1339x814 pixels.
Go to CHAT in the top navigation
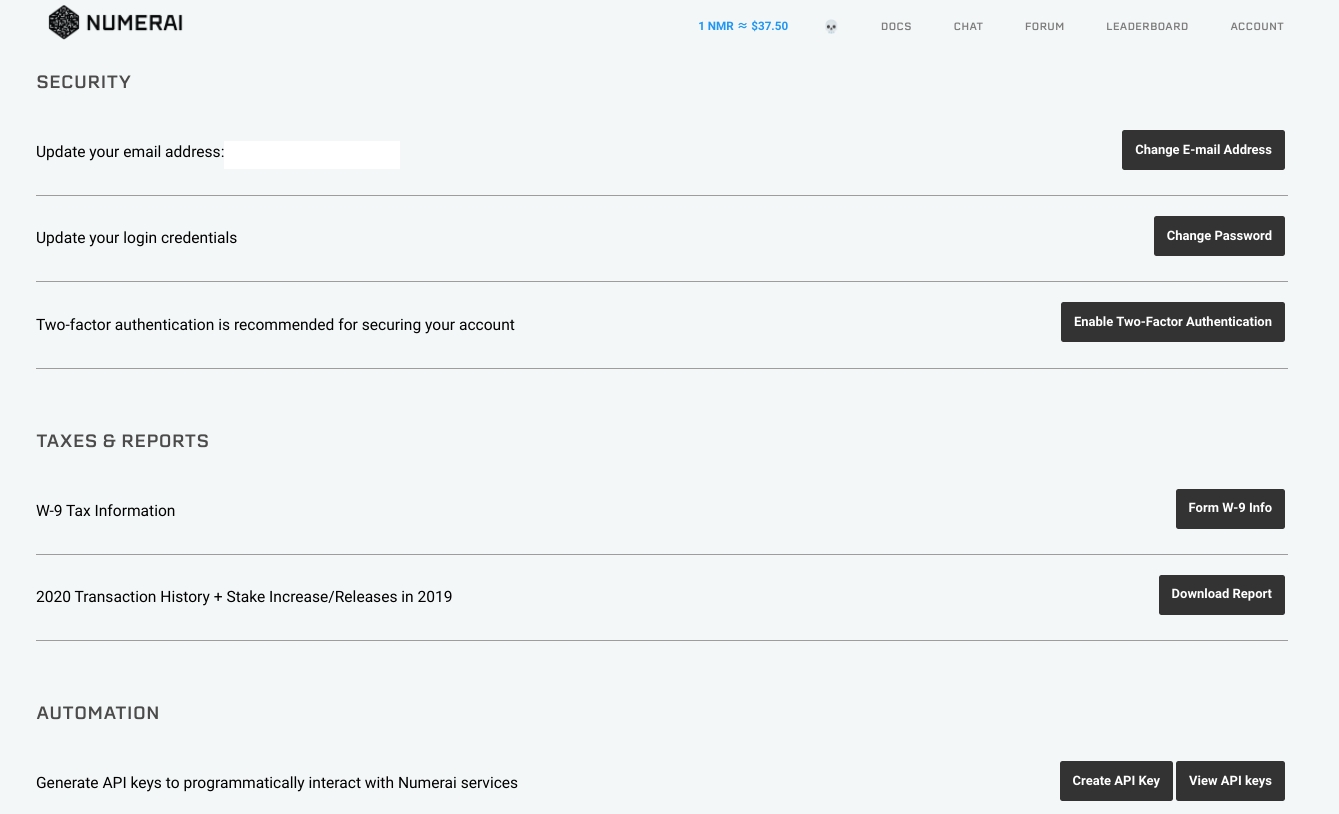(968, 26)
